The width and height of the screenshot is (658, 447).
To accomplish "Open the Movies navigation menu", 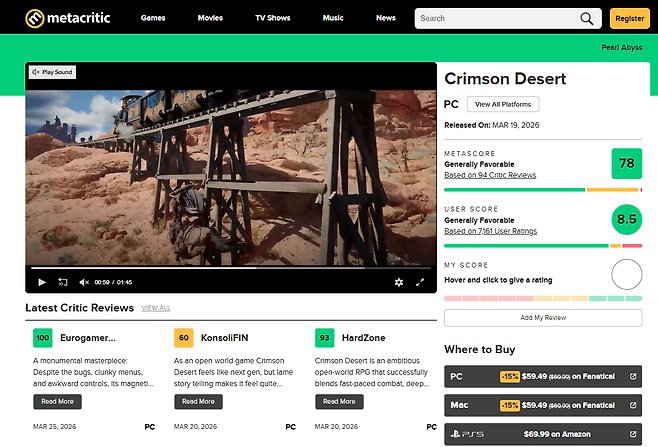I will (210, 18).
